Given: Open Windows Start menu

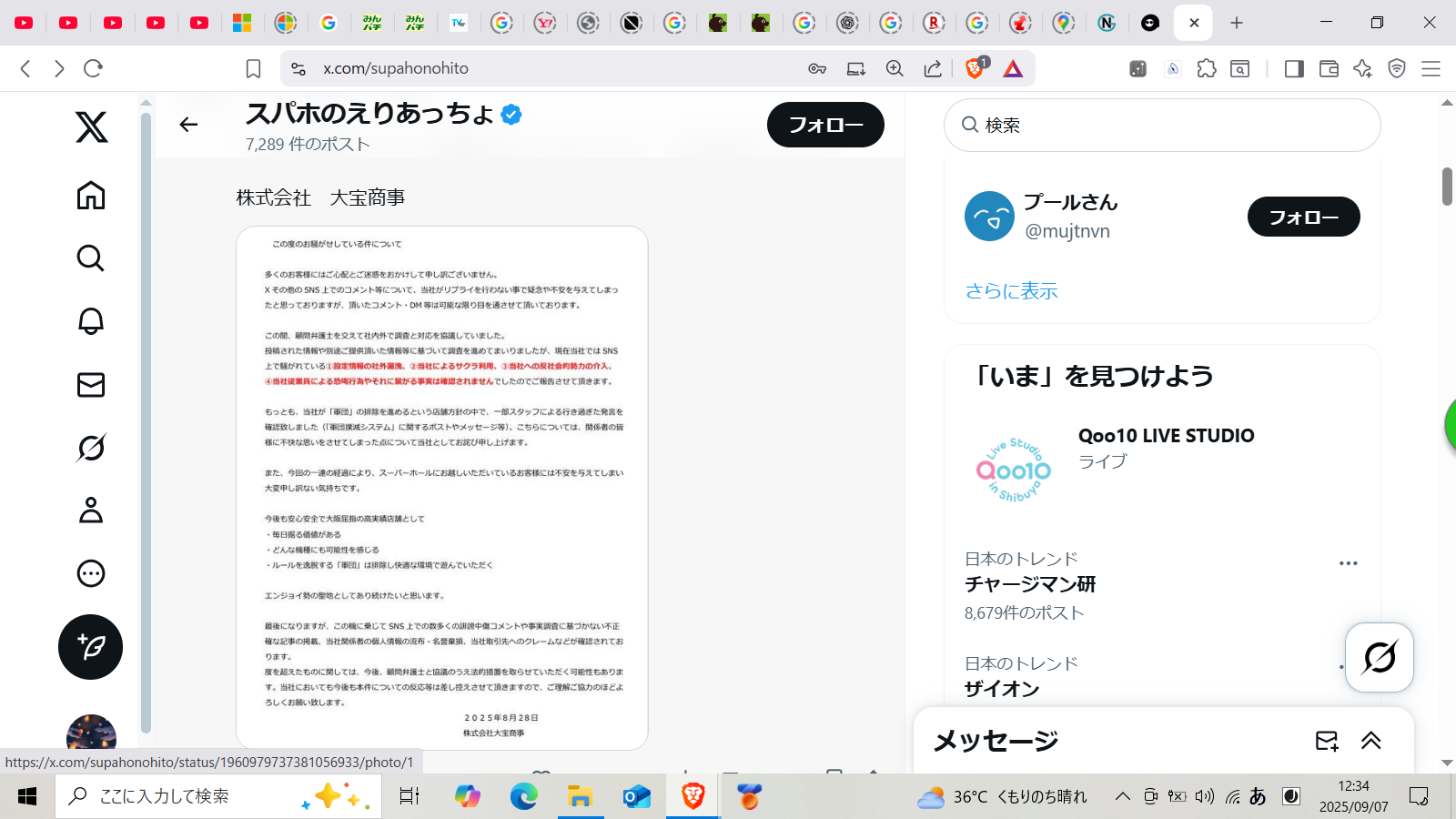Looking at the screenshot, I should [x=27, y=797].
